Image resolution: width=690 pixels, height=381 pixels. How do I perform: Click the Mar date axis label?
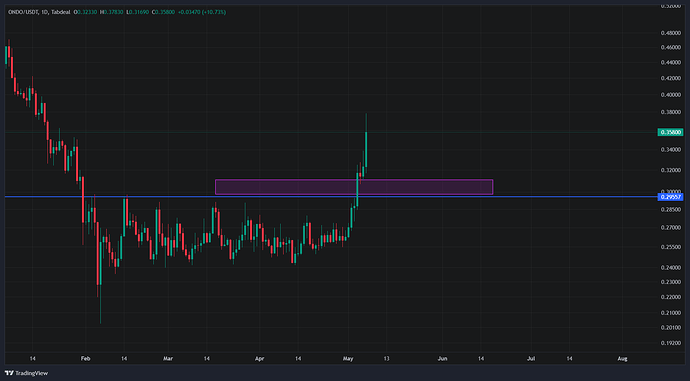coord(168,359)
